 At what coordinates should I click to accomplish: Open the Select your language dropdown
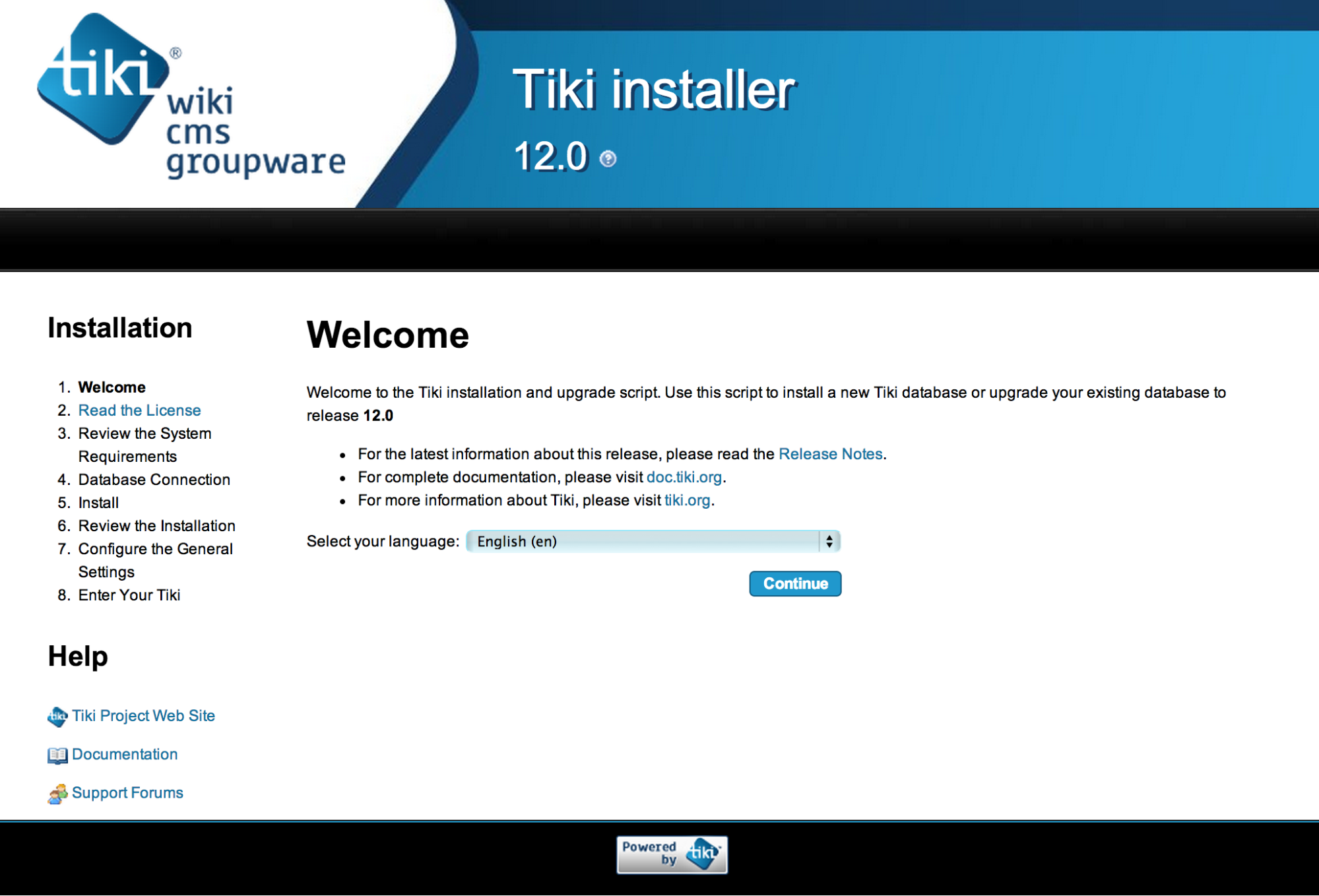point(653,541)
